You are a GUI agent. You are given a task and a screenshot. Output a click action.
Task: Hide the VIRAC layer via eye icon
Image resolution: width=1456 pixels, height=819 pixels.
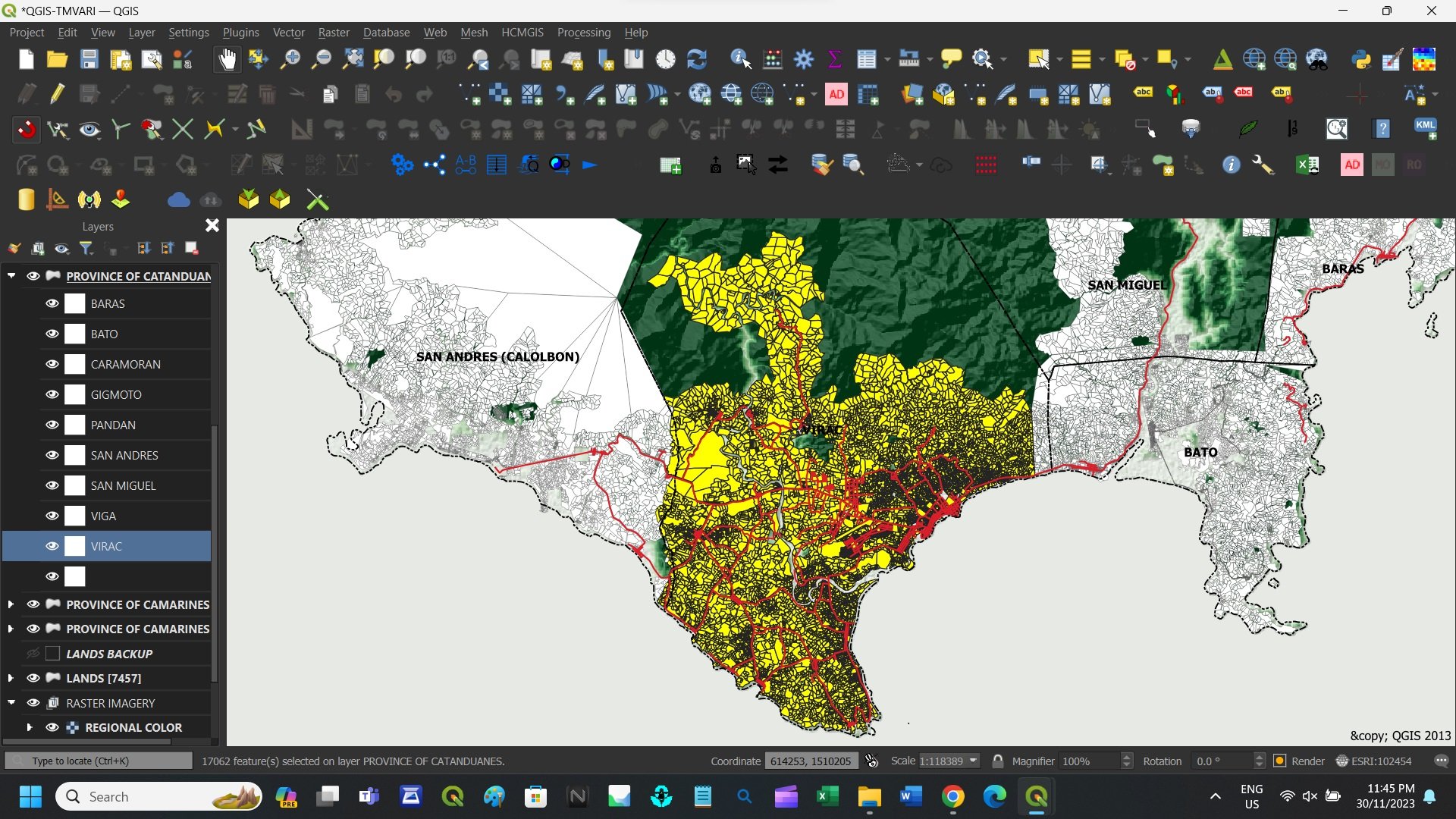pos(52,546)
